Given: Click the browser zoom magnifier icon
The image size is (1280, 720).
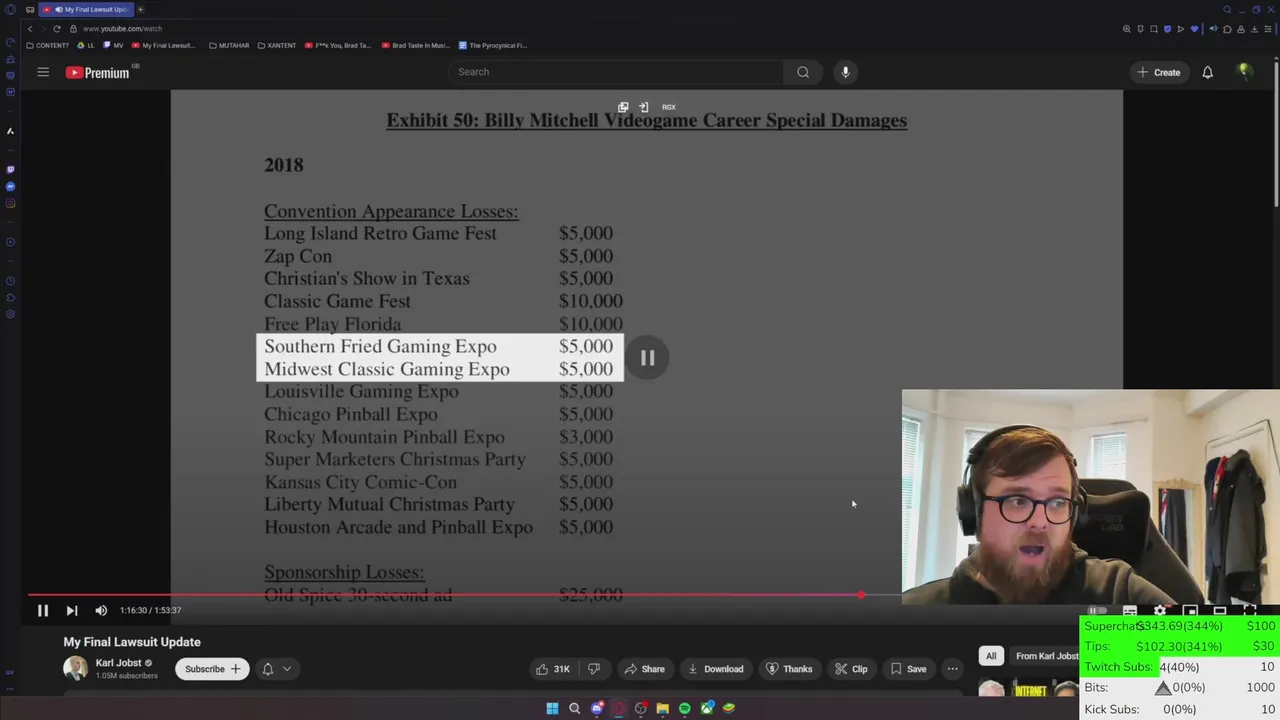Looking at the screenshot, I should point(1126,29).
